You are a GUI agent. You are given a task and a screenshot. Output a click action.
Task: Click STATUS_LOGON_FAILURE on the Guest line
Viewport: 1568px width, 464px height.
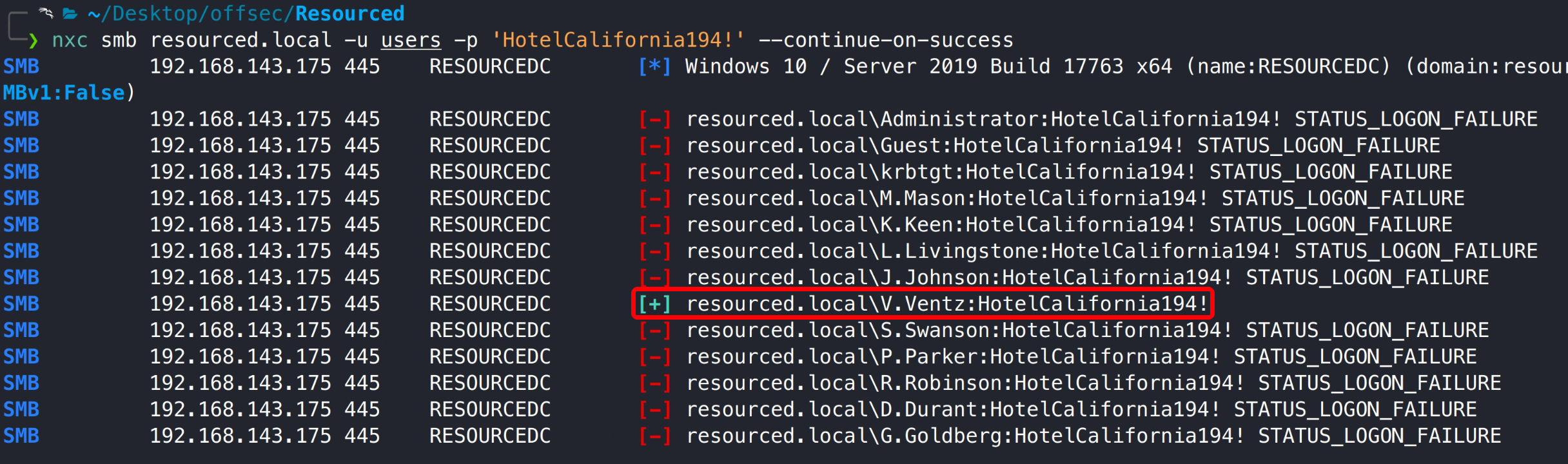(x=1318, y=146)
